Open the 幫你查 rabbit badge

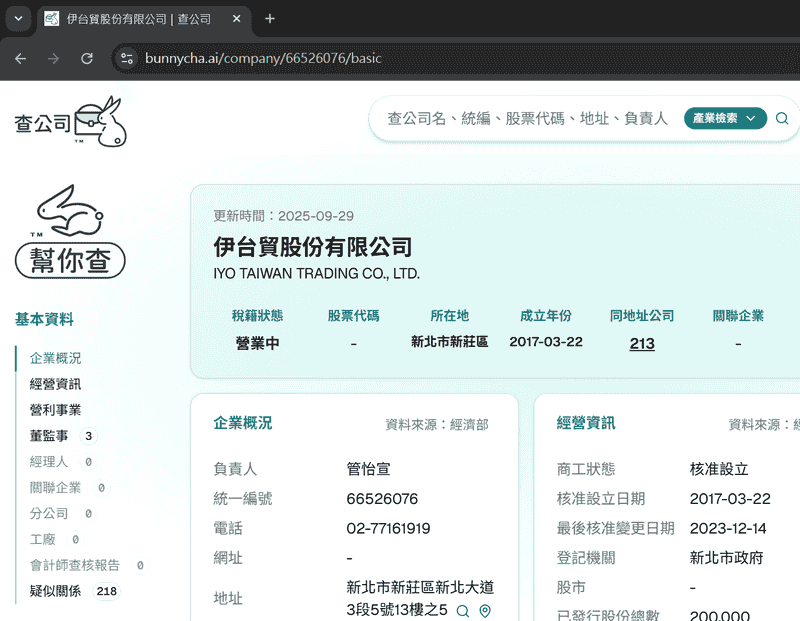point(70,231)
